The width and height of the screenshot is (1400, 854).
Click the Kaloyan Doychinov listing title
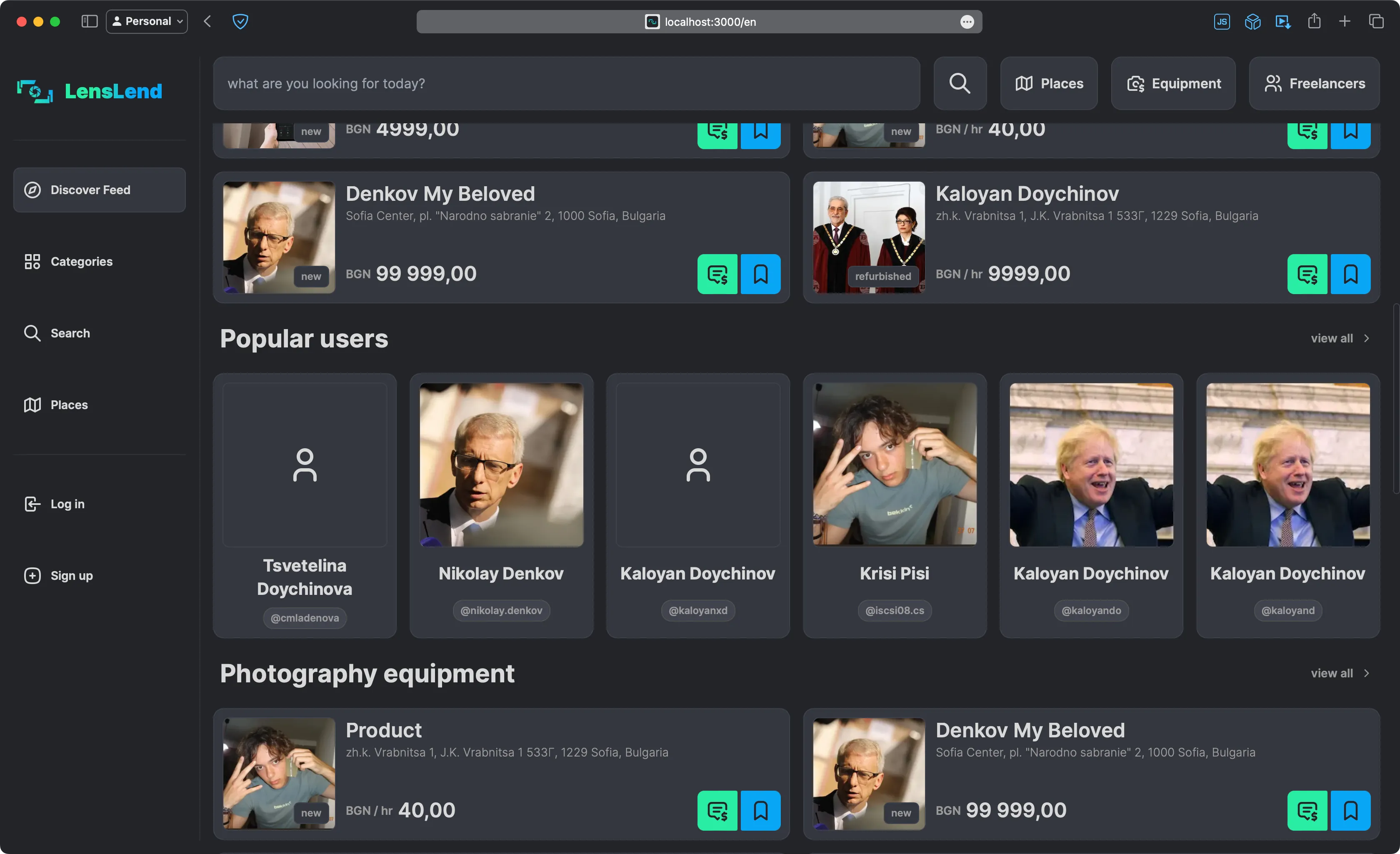point(1027,193)
